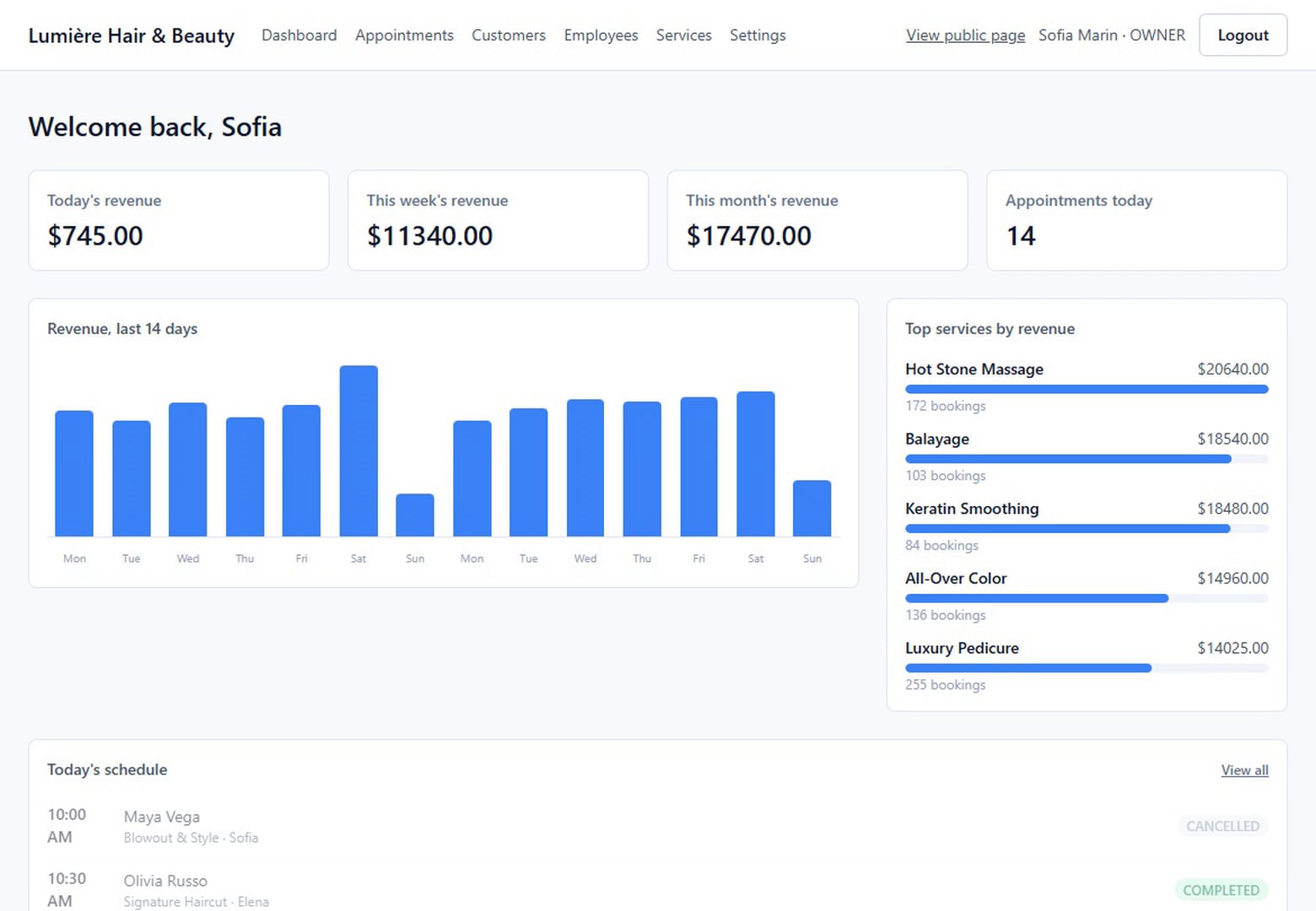Click the Logout button
This screenshot has width=1316, height=911.
1243,35
